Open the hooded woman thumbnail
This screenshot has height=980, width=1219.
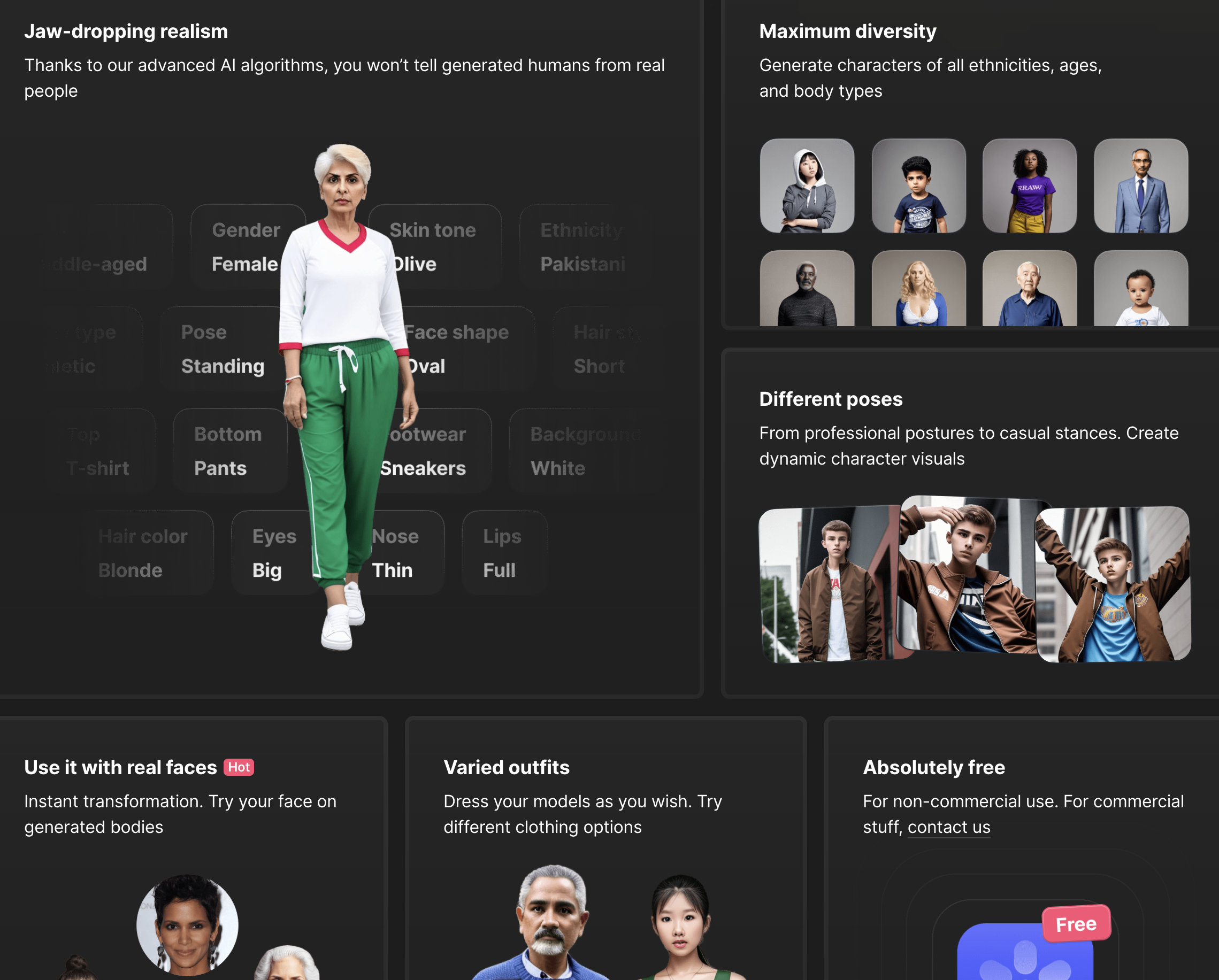click(x=807, y=186)
